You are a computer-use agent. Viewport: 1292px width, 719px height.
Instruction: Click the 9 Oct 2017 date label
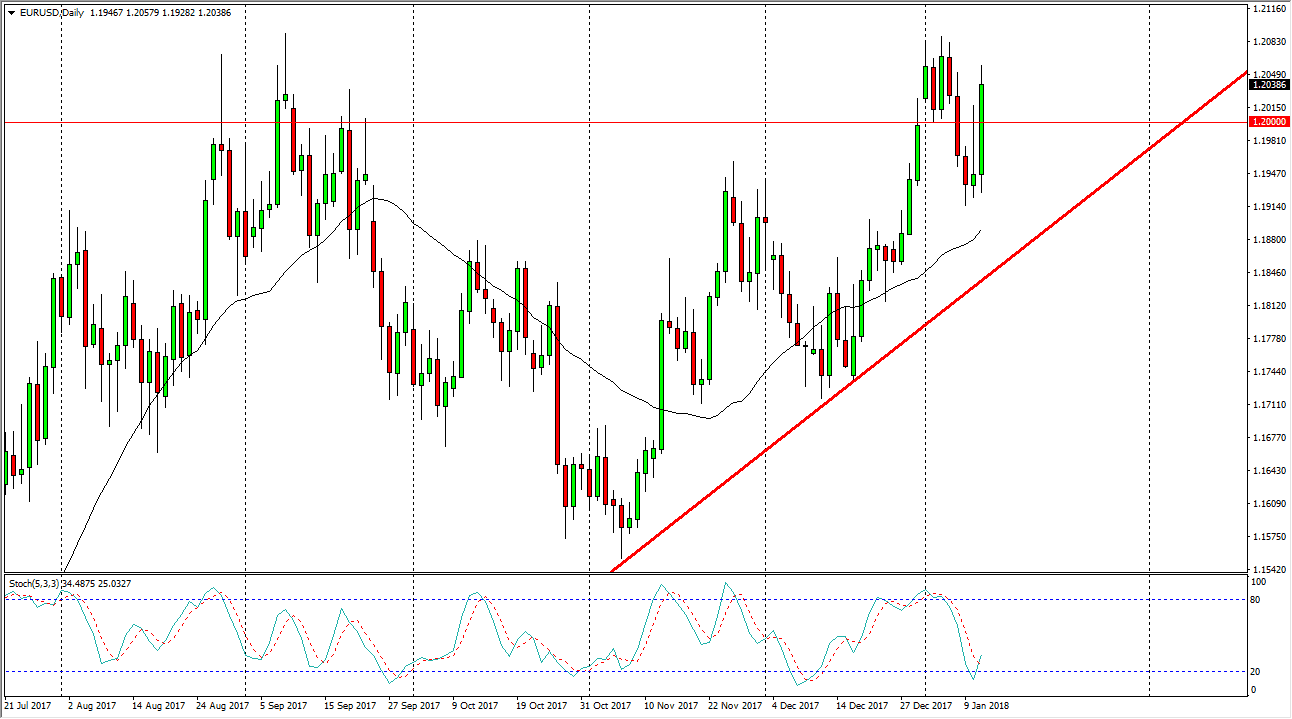475,706
